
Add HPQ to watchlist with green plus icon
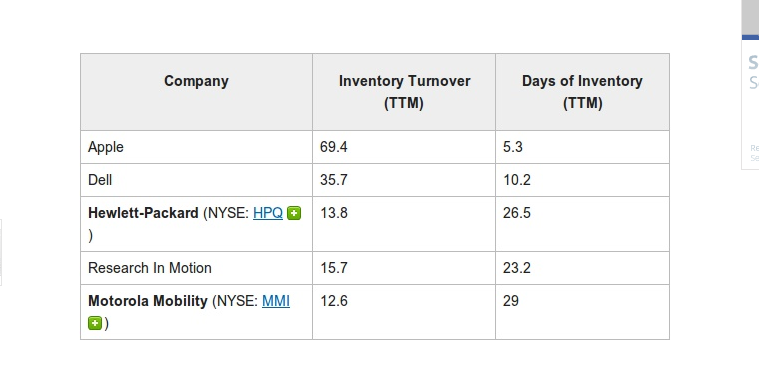294,213
